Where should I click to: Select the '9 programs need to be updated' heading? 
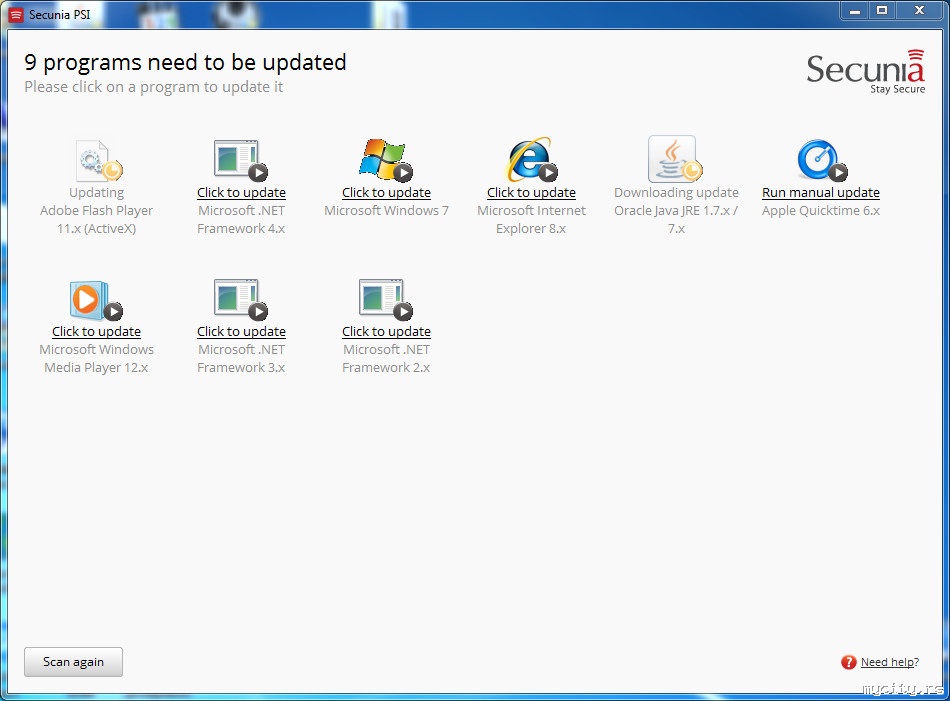coord(185,62)
